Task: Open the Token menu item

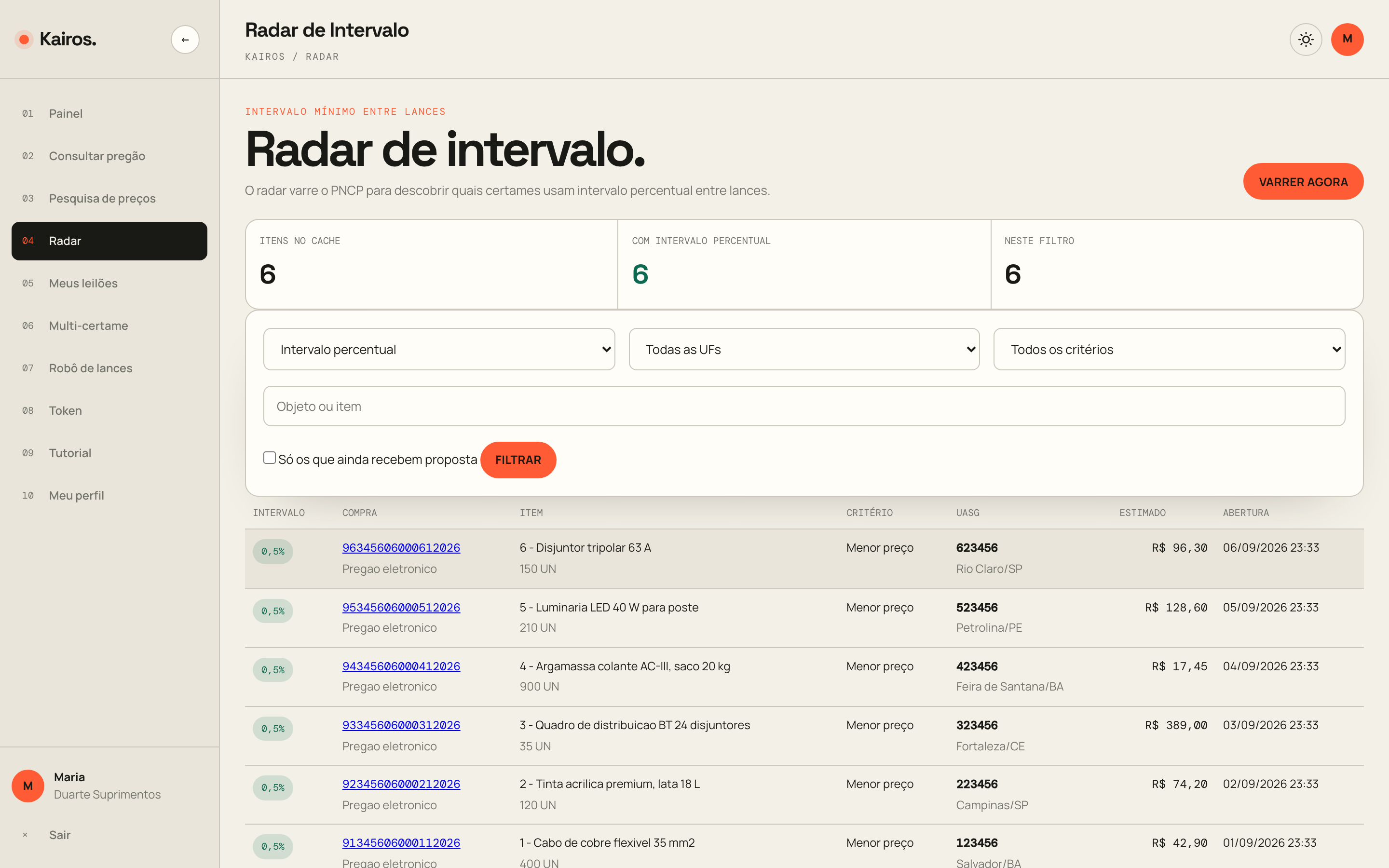Action: [x=109, y=411]
